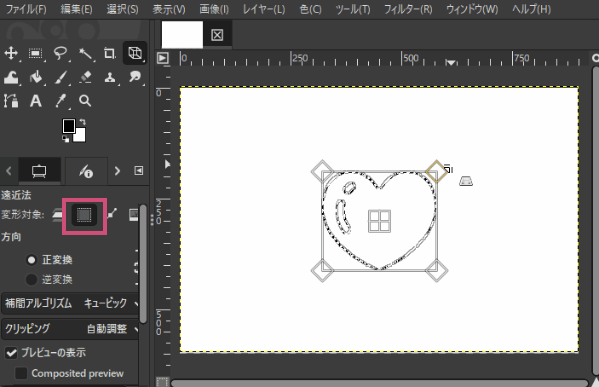Click the bottom-left perspective transform handle

322,271
